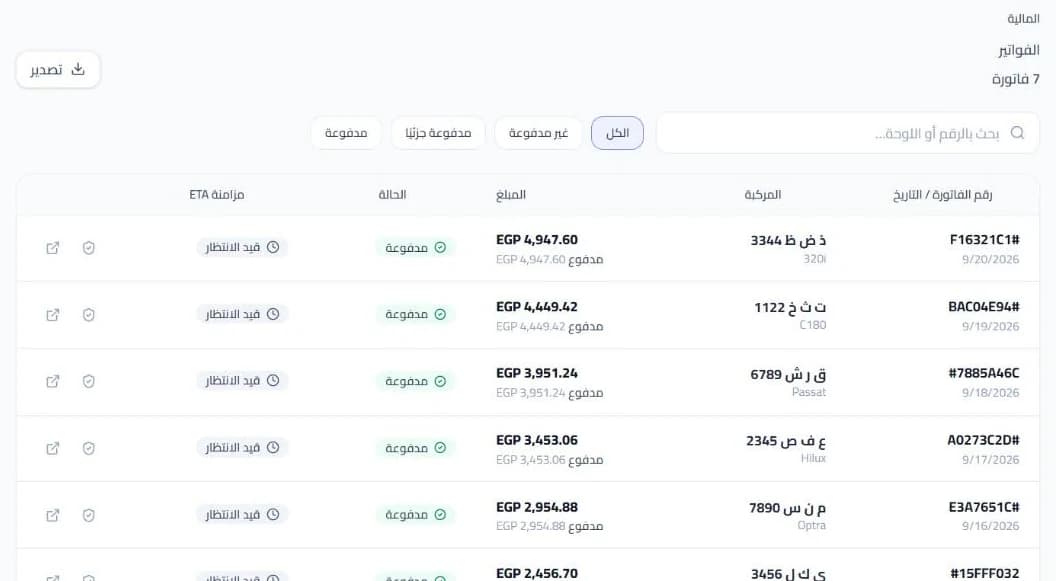
Task: Click invoice number BAC04E94#
Action: click(984, 307)
